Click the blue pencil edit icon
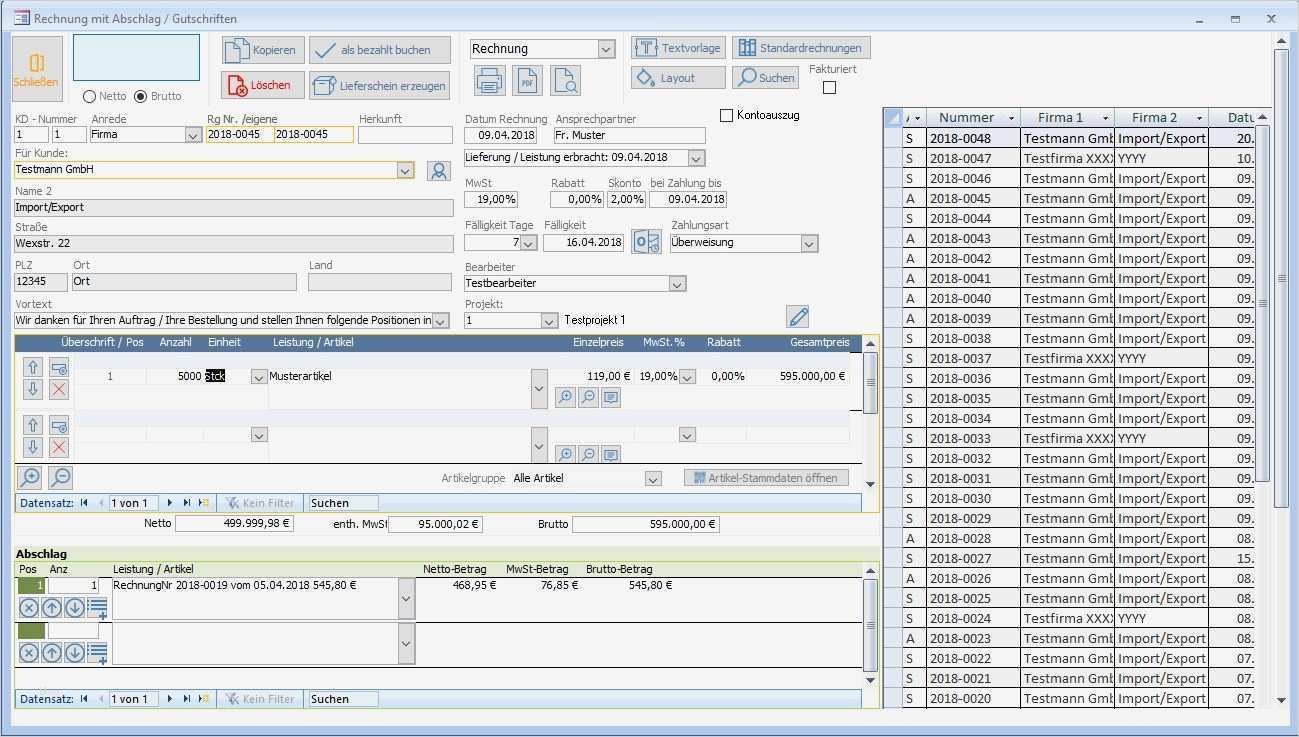 (x=797, y=317)
